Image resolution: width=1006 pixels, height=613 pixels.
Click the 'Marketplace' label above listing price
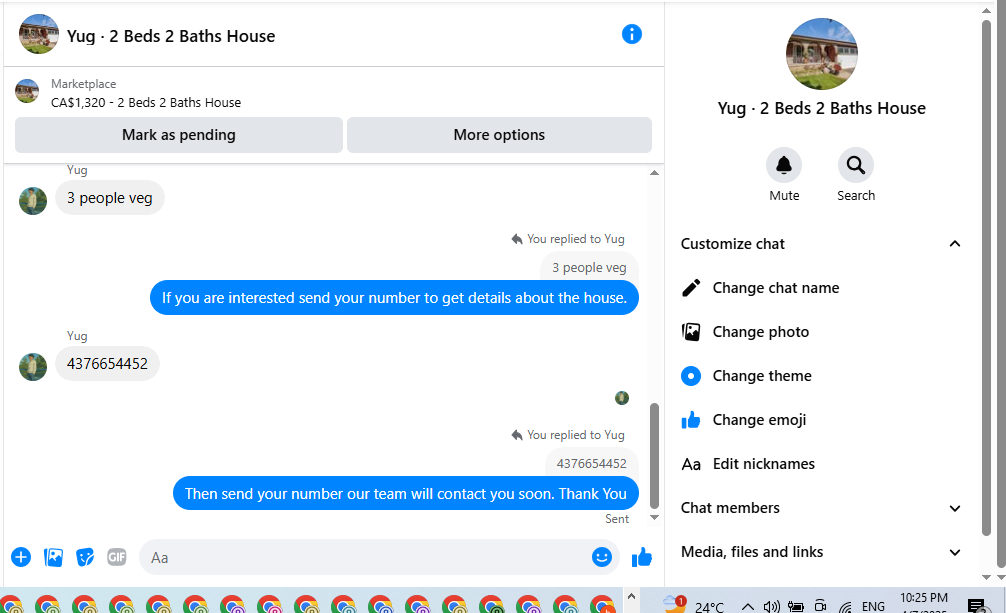83,84
